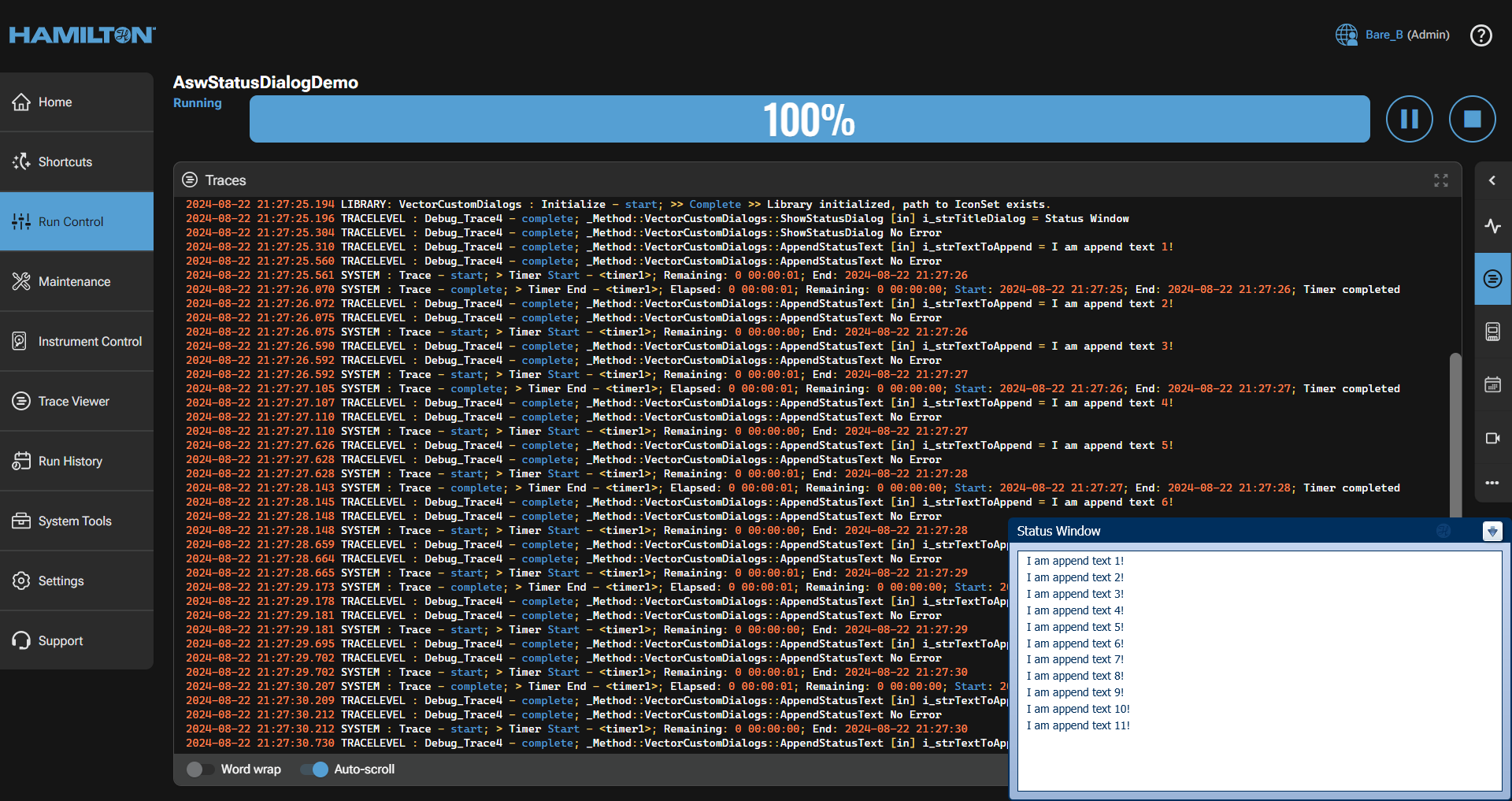The height and width of the screenshot is (801, 1512).
Task: Pause the running method
Action: coord(1410,119)
